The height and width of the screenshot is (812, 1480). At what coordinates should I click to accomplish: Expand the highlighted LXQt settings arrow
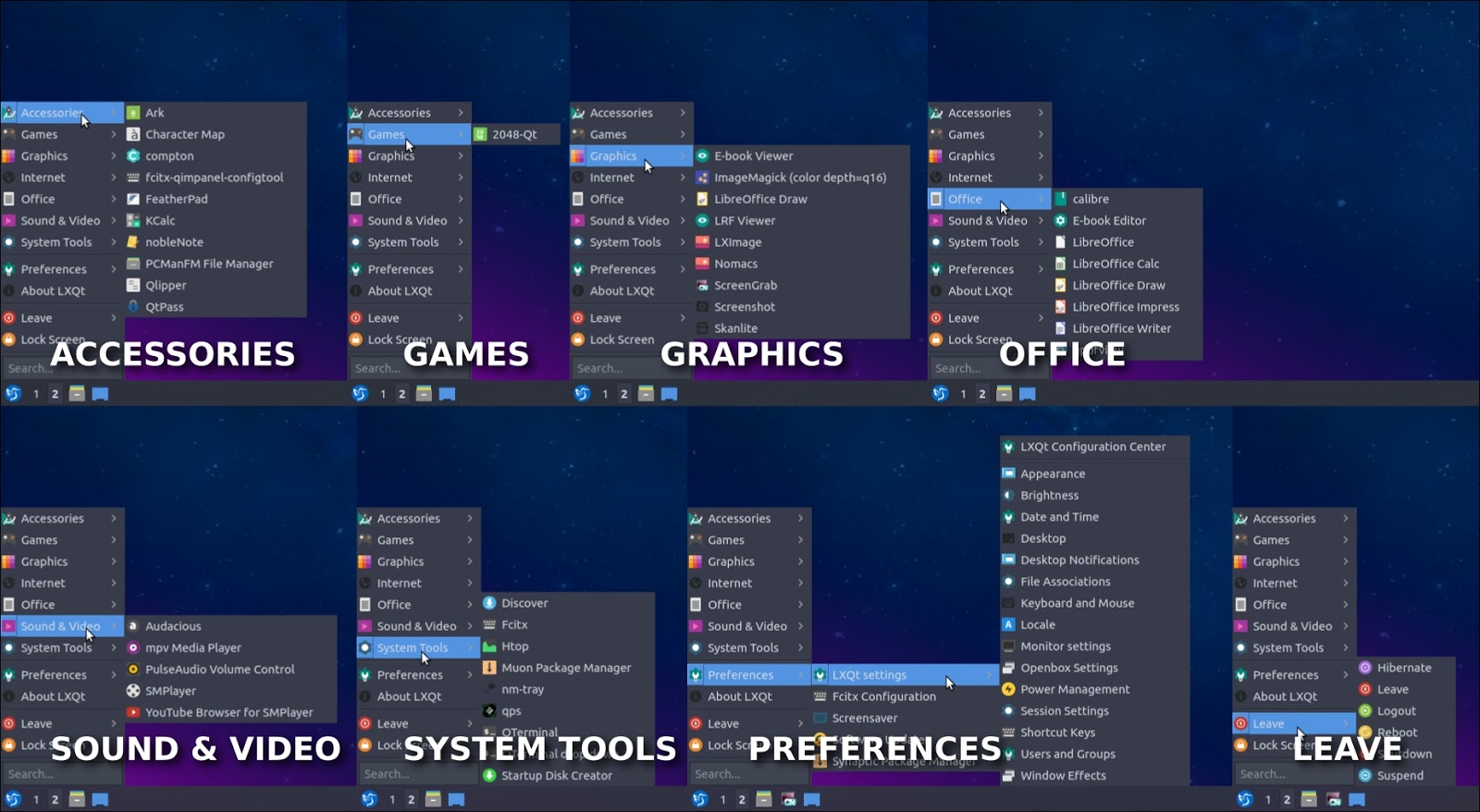coord(989,675)
